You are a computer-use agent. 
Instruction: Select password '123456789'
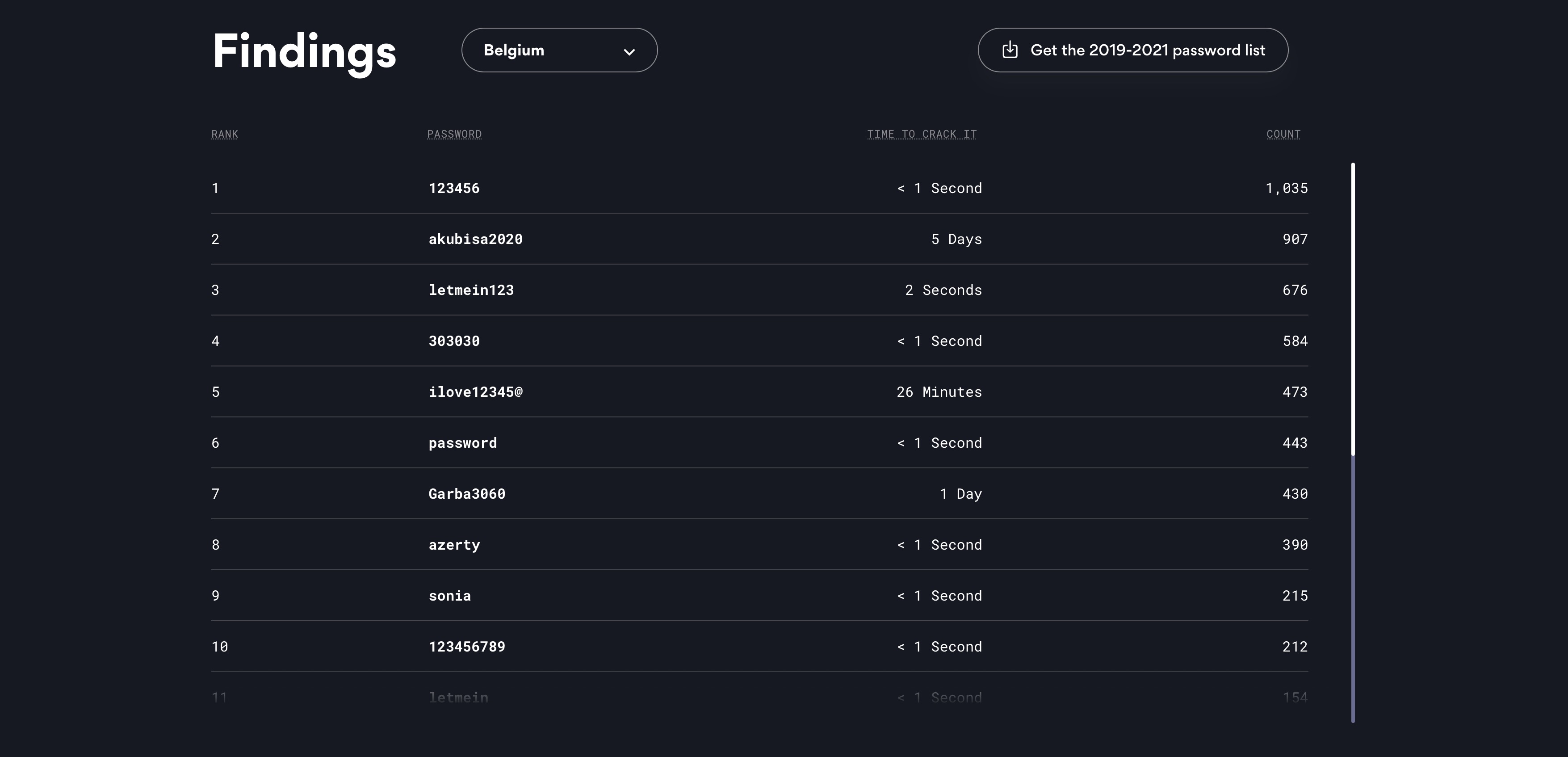pos(467,647)
